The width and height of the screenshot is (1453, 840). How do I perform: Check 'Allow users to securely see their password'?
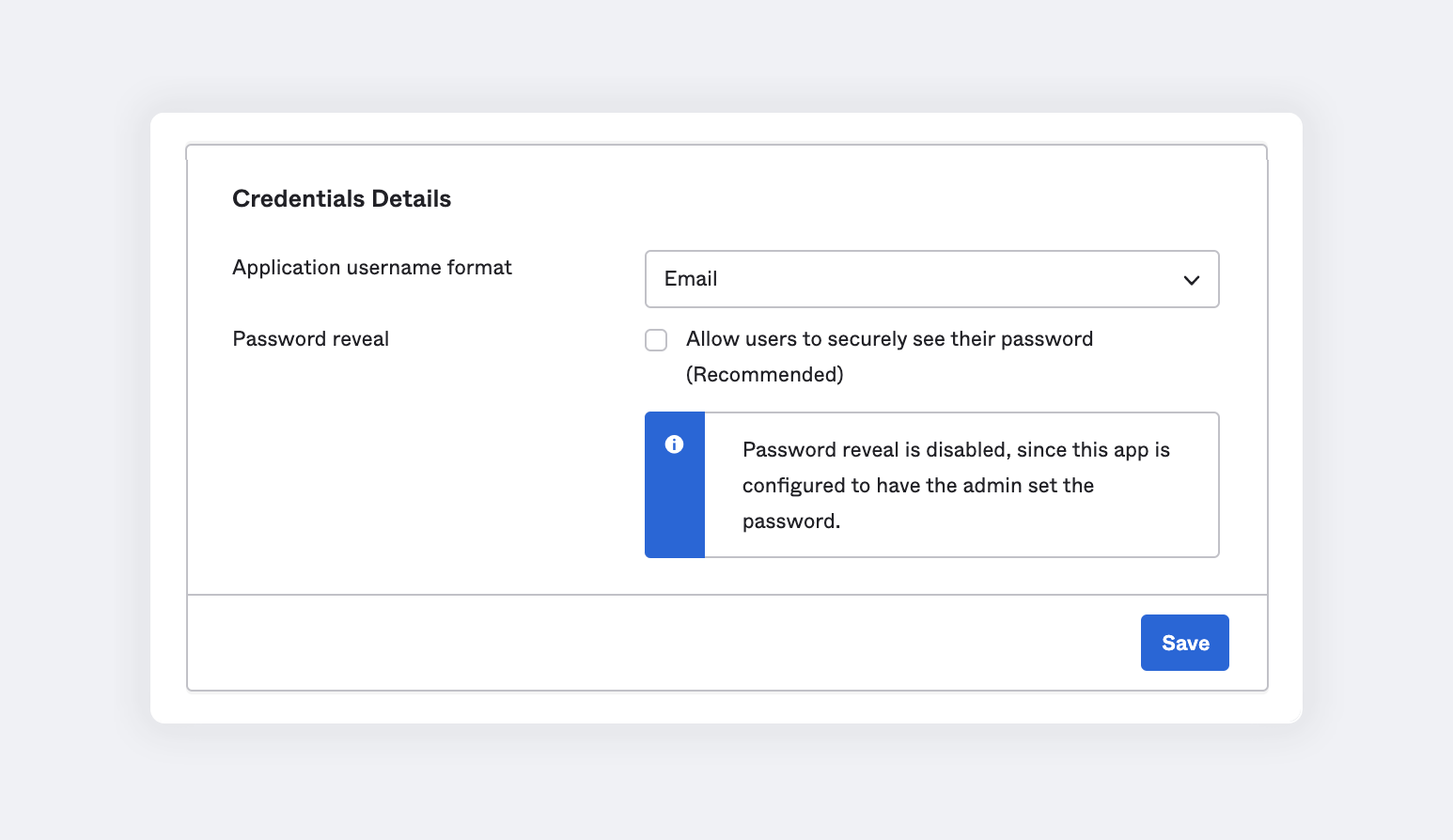tap(655, 339)
